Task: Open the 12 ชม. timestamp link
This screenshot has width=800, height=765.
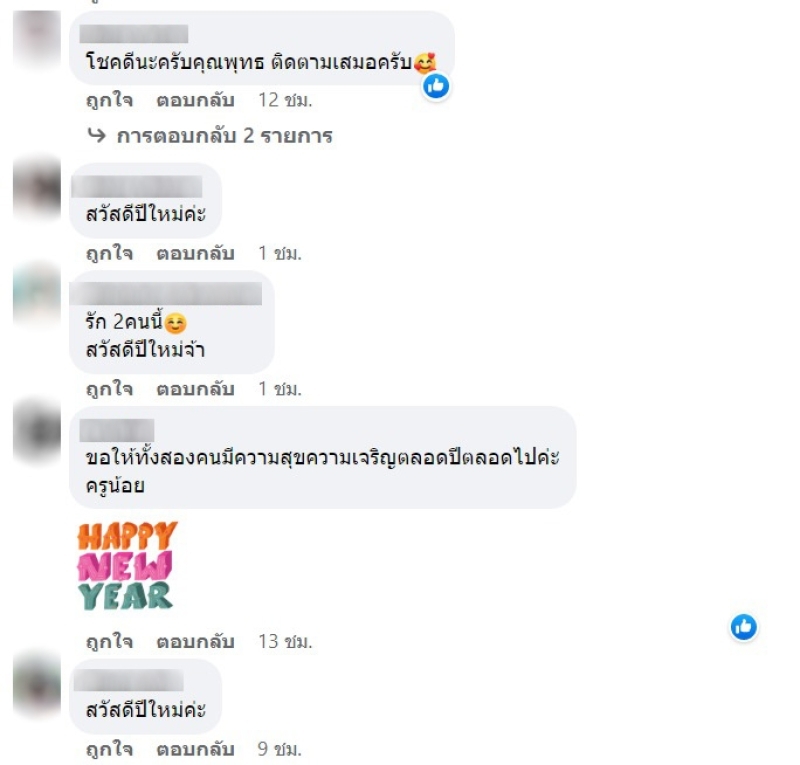Action: click(x=285, y=100)
